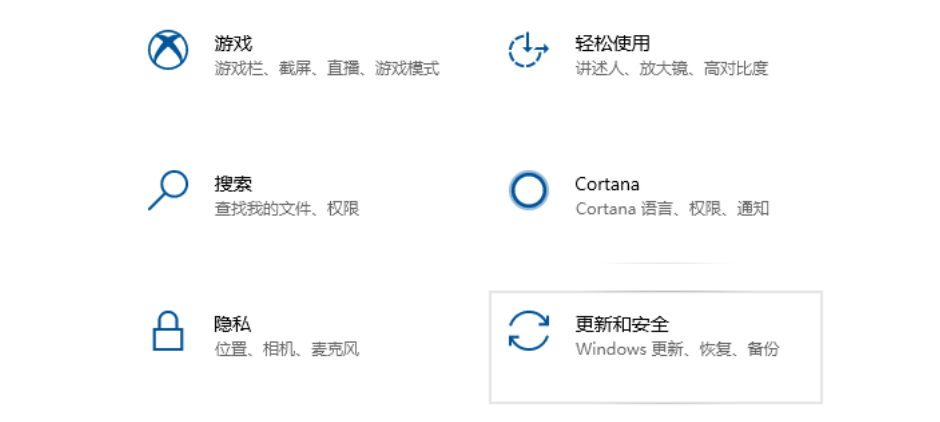Open the Cortana title label
The height and width of the screenshot is (422, 940).
607,184
